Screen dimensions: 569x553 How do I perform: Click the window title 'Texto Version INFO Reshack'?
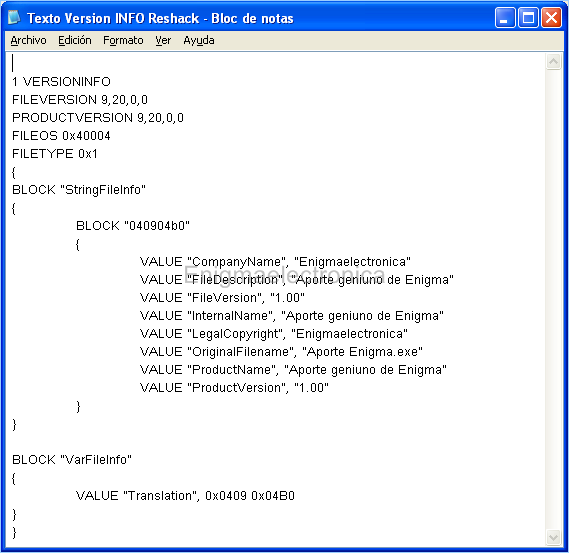[113, 18]
